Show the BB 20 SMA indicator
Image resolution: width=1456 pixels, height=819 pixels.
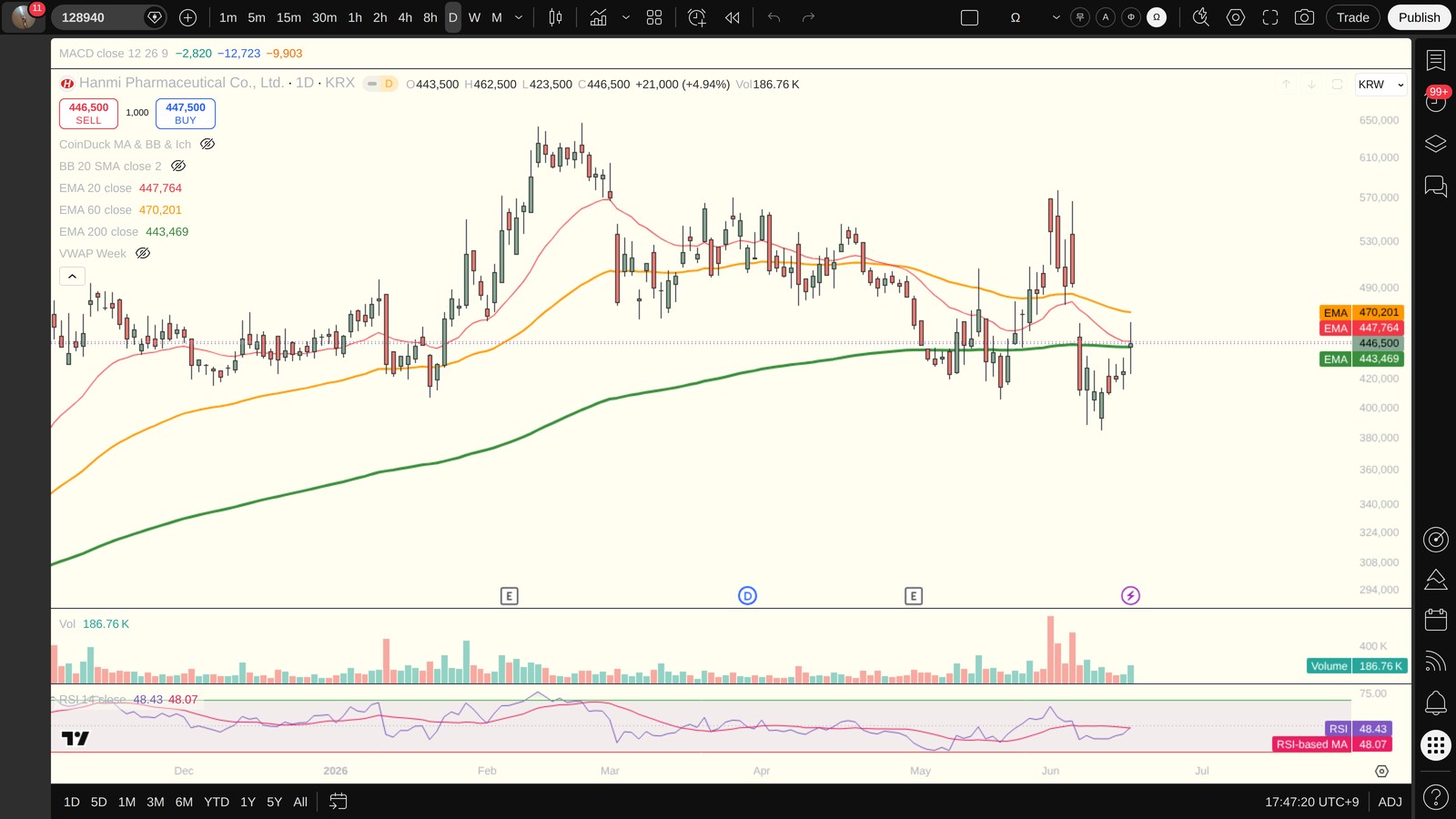(x=178, y=166)
